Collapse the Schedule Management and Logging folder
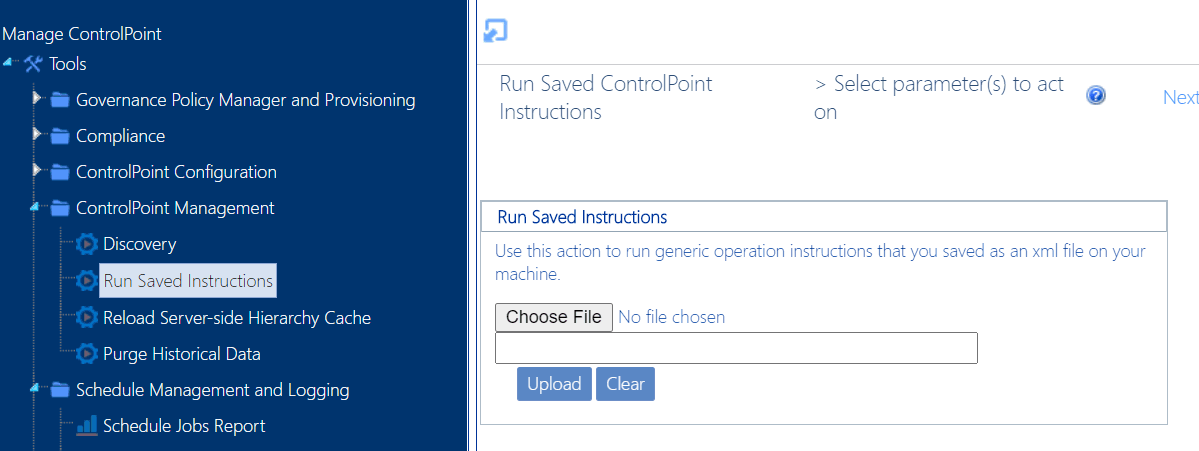 [35, 389]
